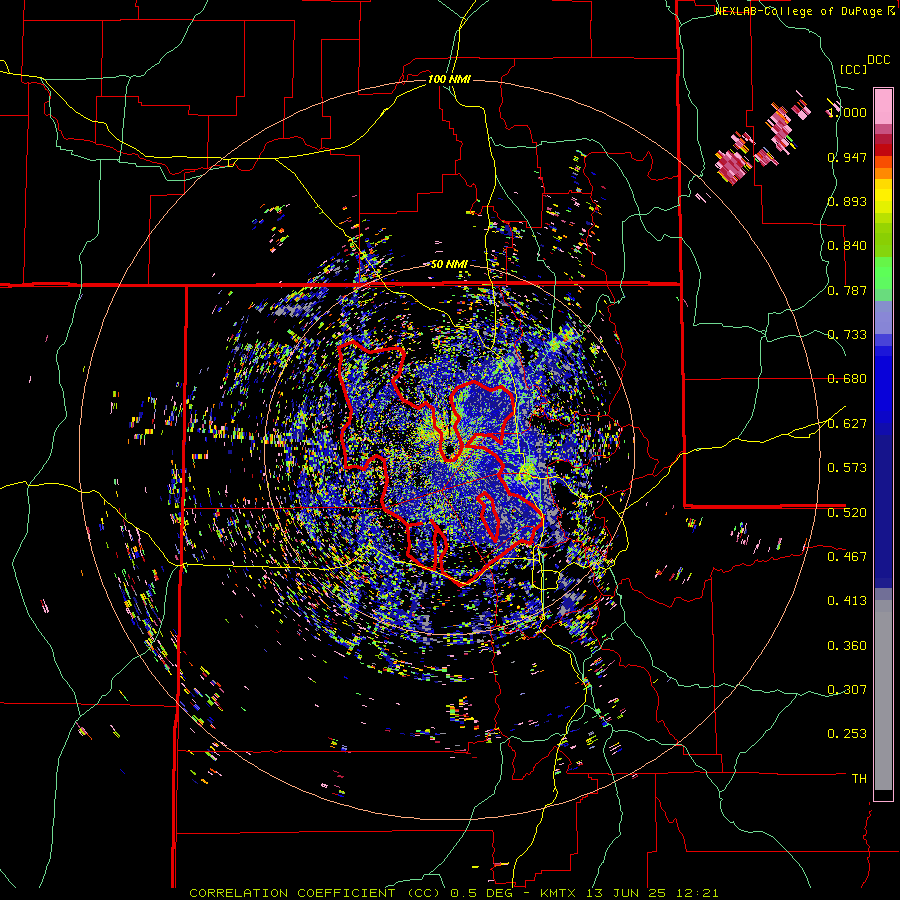Click the 0.573 legend value
Viewport: 900px width, 900px height.
point(847,468)
